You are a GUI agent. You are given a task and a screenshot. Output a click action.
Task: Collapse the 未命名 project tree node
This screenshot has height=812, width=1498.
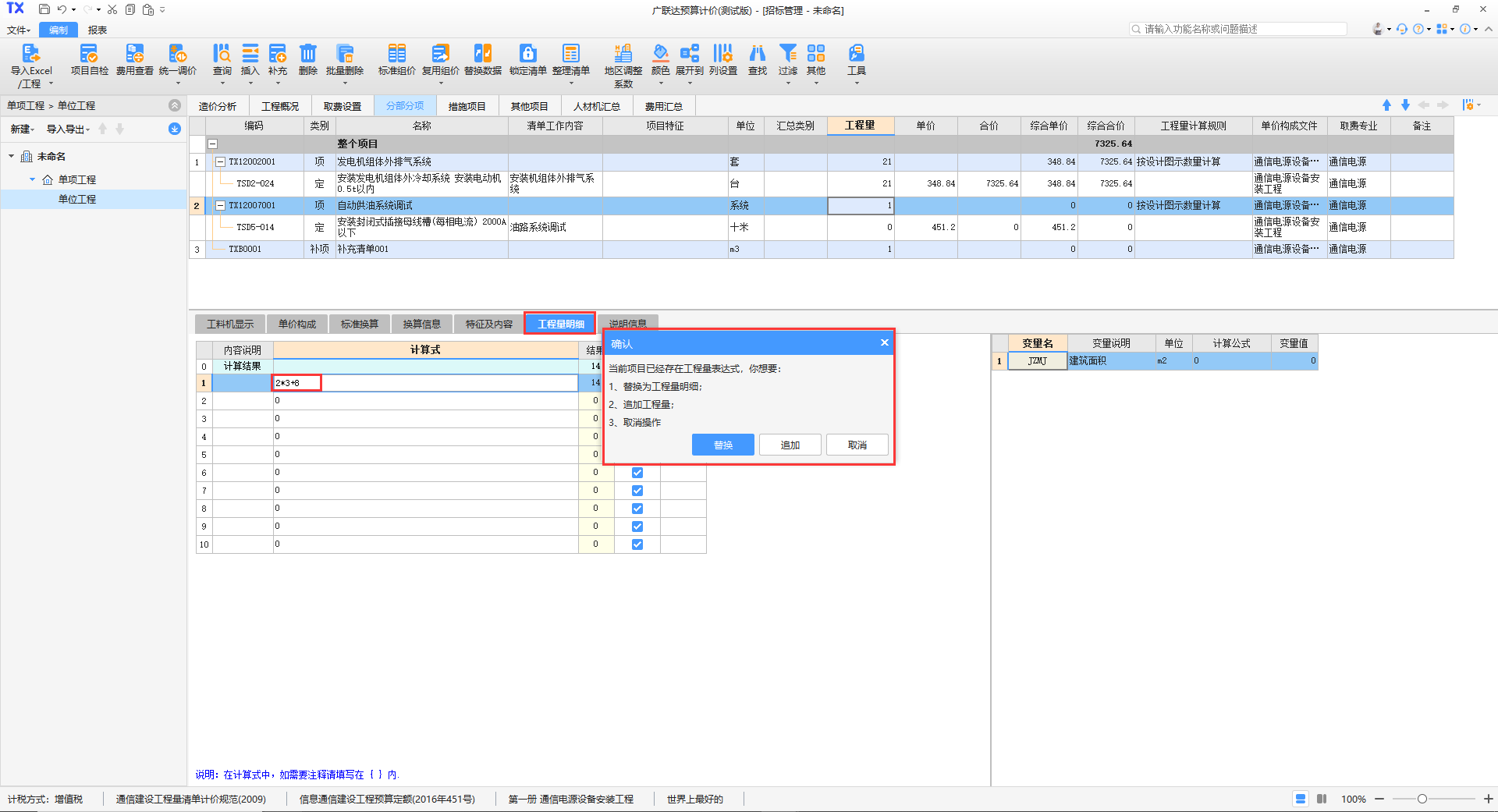[x=12, y=157]
